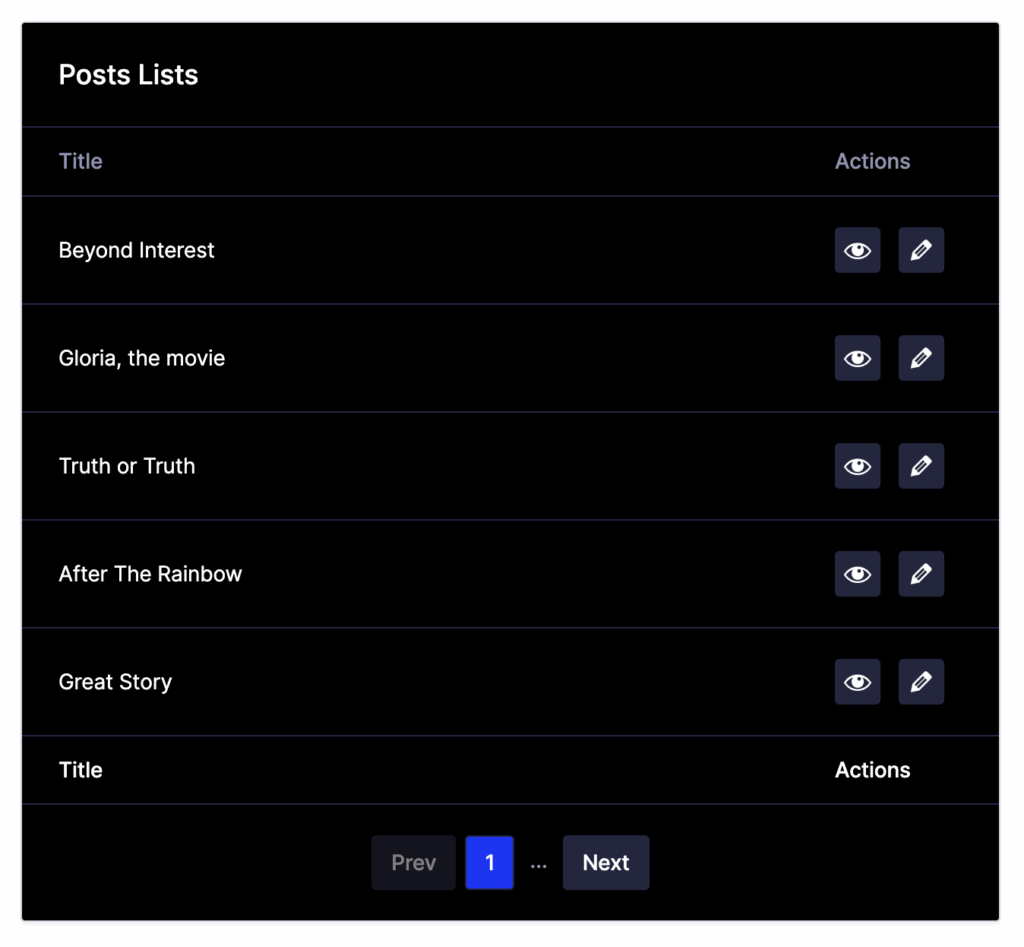The image size is (1024, 947).
Task: Open the view icon for Truth or Truth
Action: click(x=857, y=466)
